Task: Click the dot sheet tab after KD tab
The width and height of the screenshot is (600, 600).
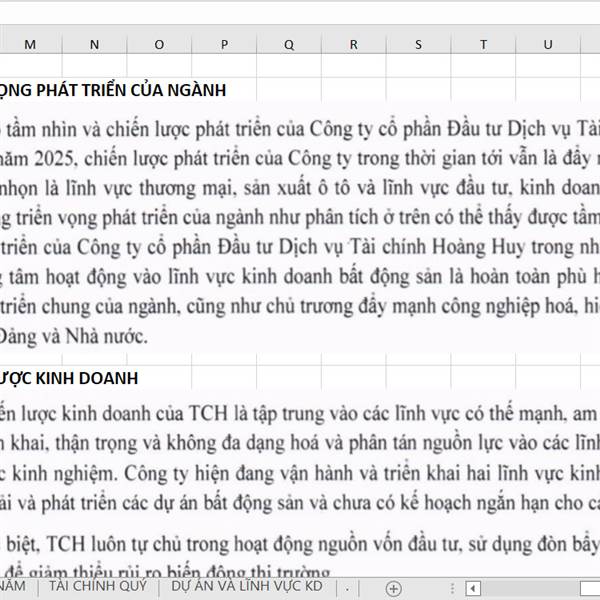Action: [x=347, y=587]
